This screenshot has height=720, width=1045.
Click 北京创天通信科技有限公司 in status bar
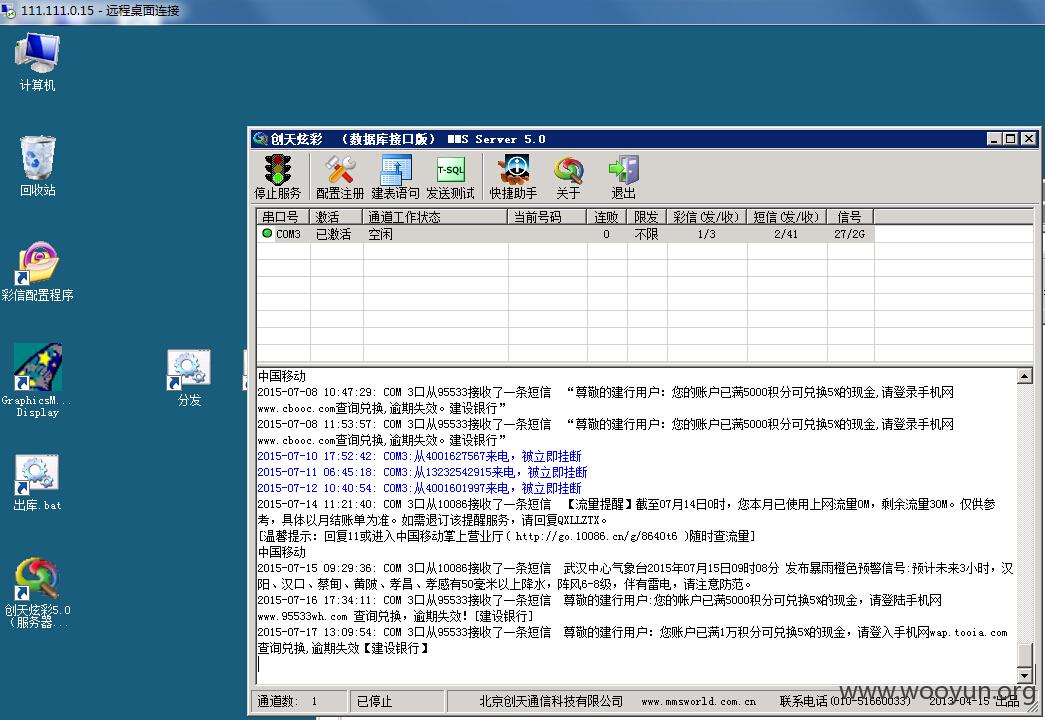pos(550,701)
